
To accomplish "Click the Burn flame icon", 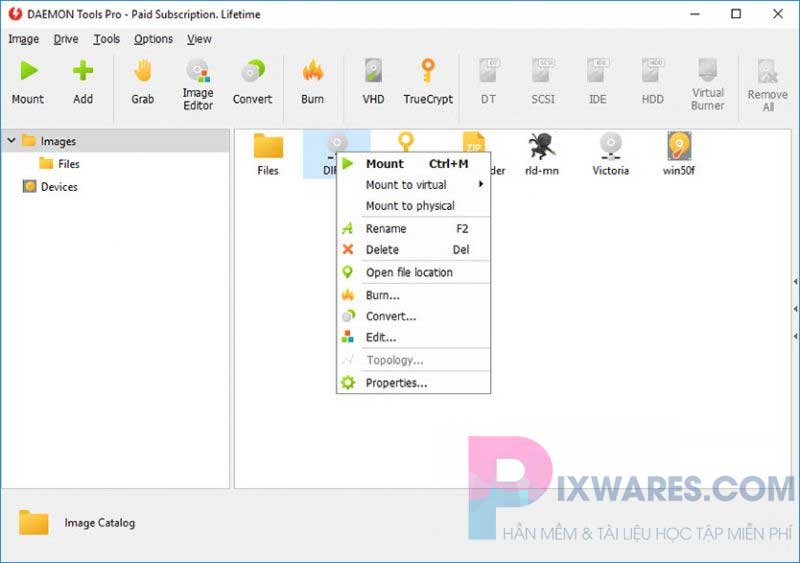I will click(312, 80).
